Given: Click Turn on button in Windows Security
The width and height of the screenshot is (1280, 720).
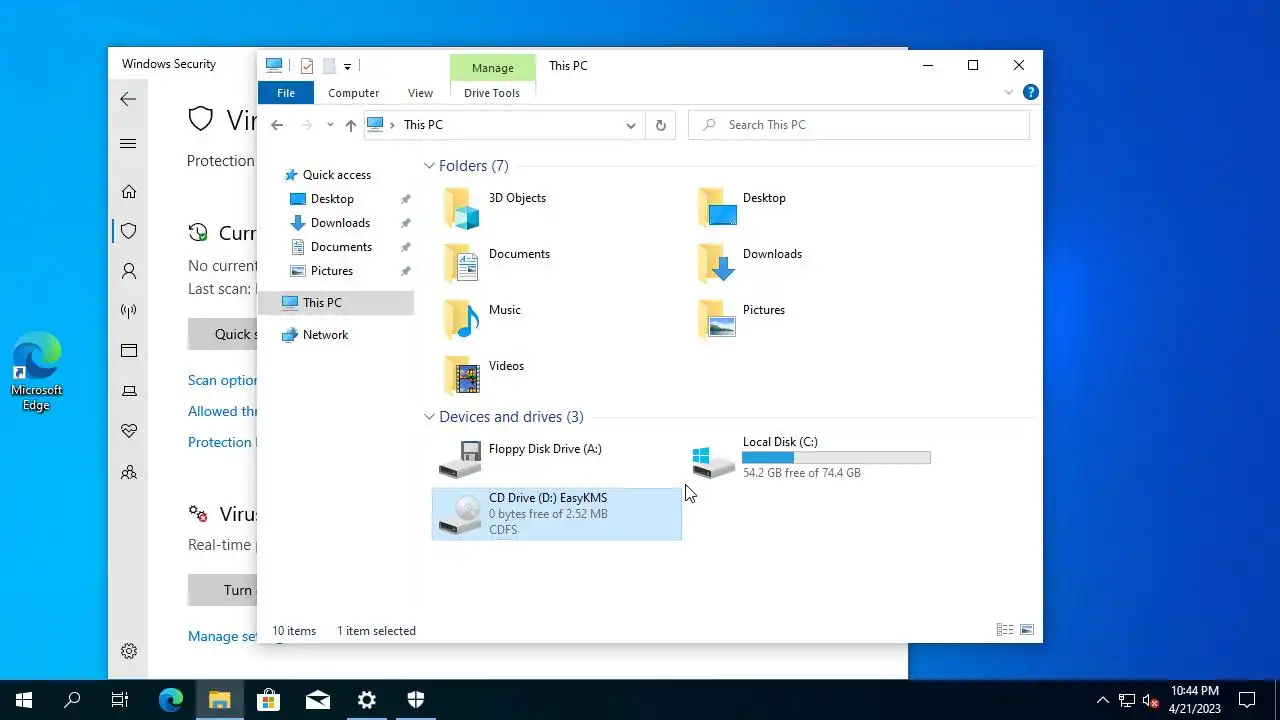Looking at the screenshot, I should (222, 590).
